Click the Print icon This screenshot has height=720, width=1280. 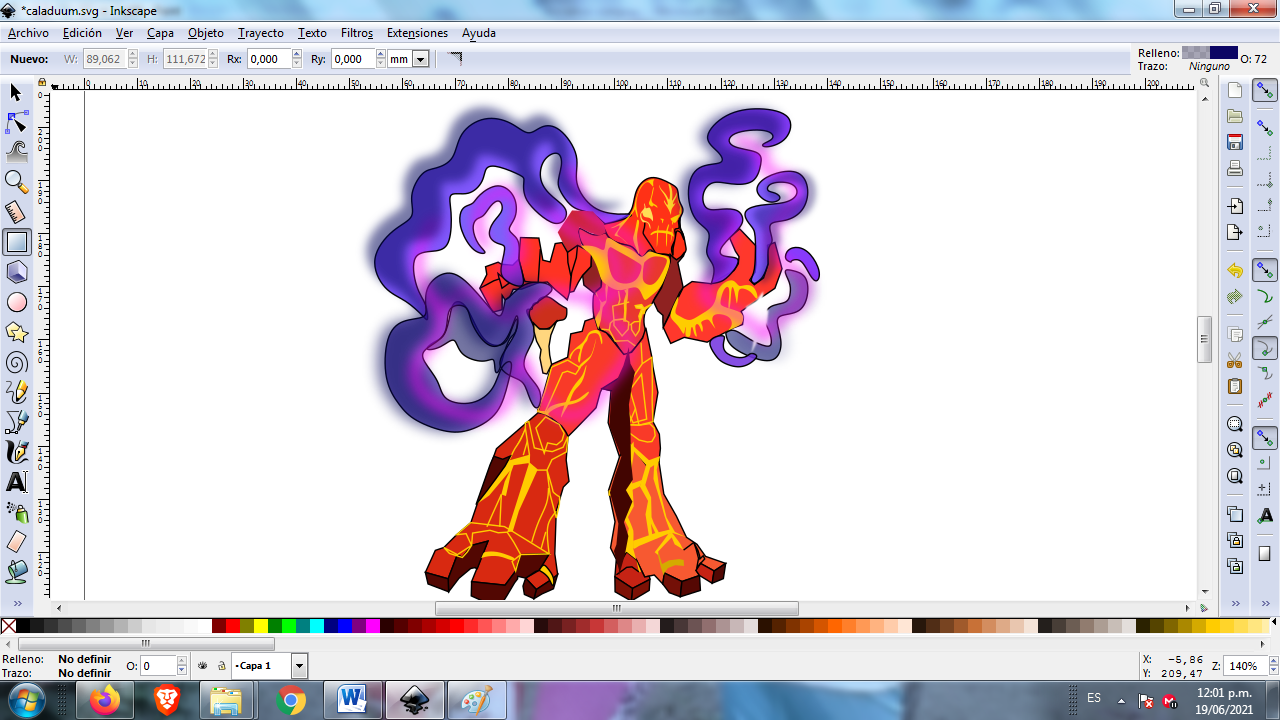pos(1235,168)
